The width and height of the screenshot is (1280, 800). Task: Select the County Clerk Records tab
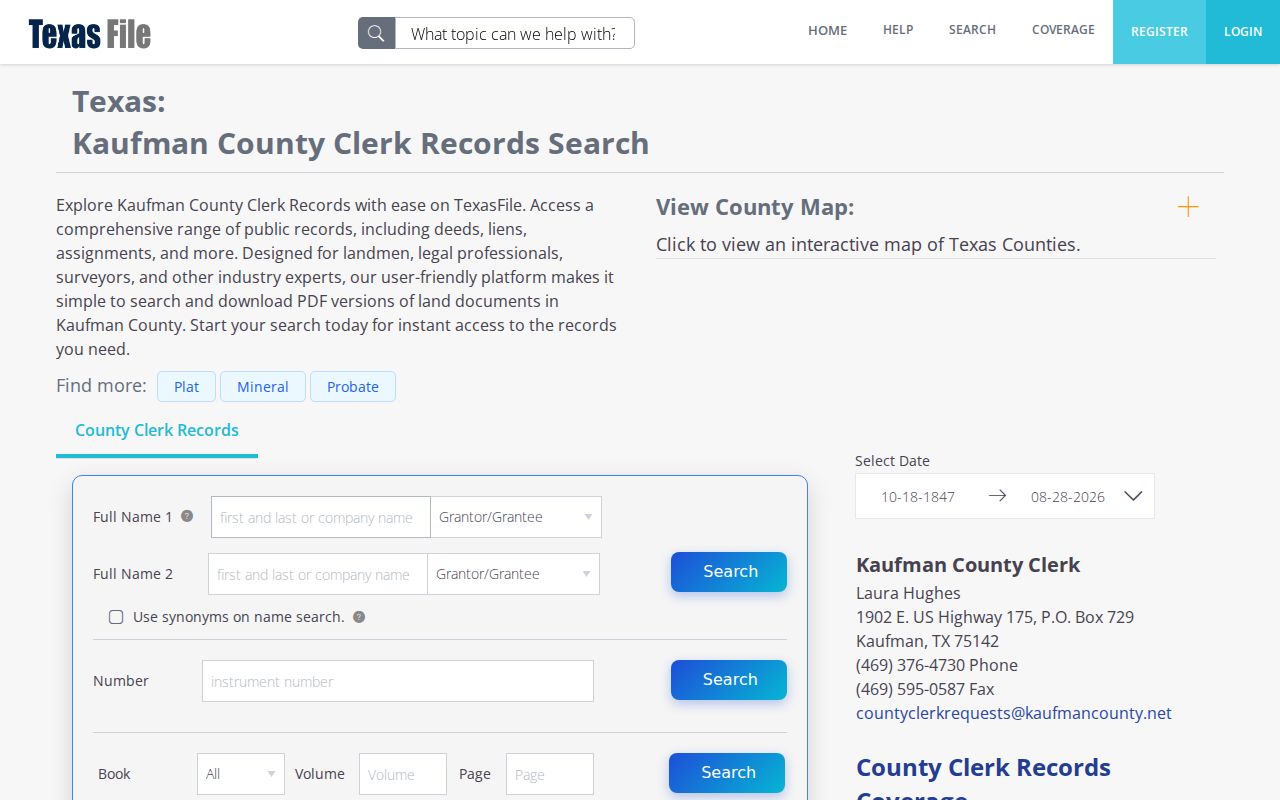(x=157, y=430)
